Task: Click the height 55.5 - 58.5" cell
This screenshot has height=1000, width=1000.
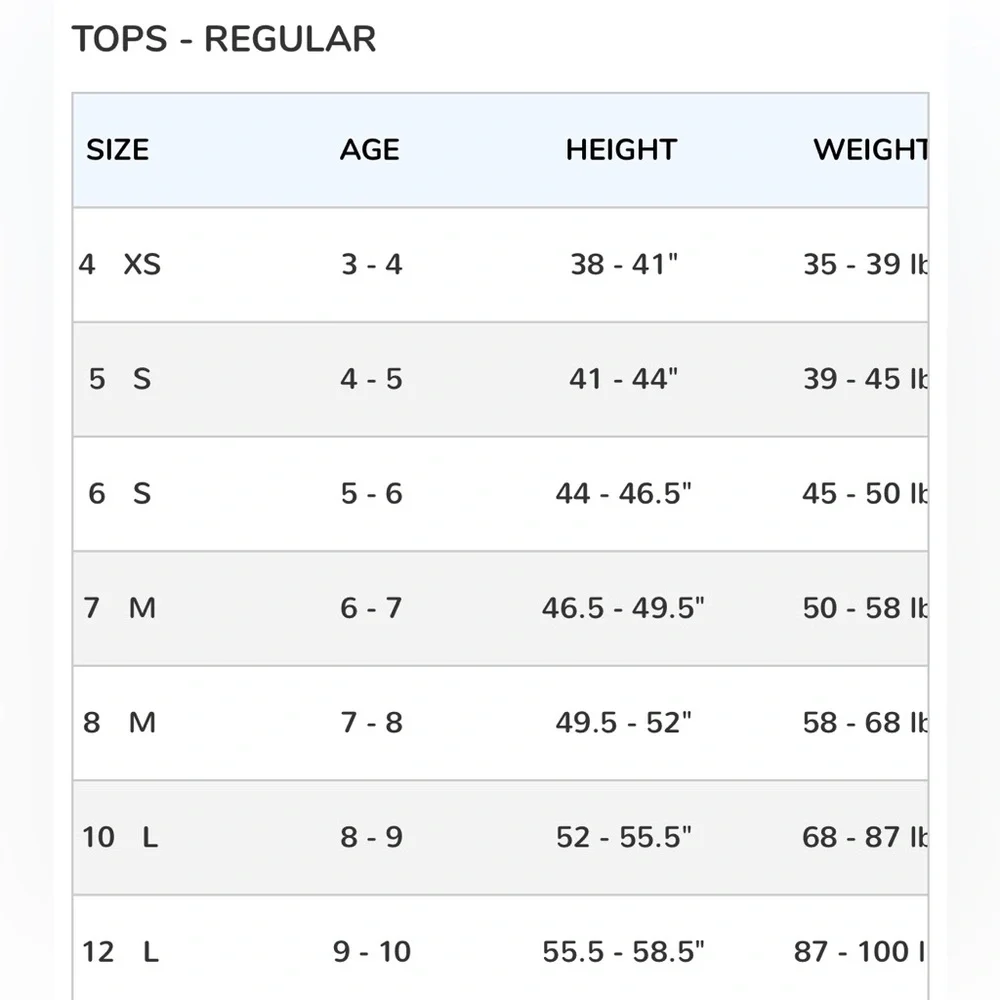Action: coord(624,952)
